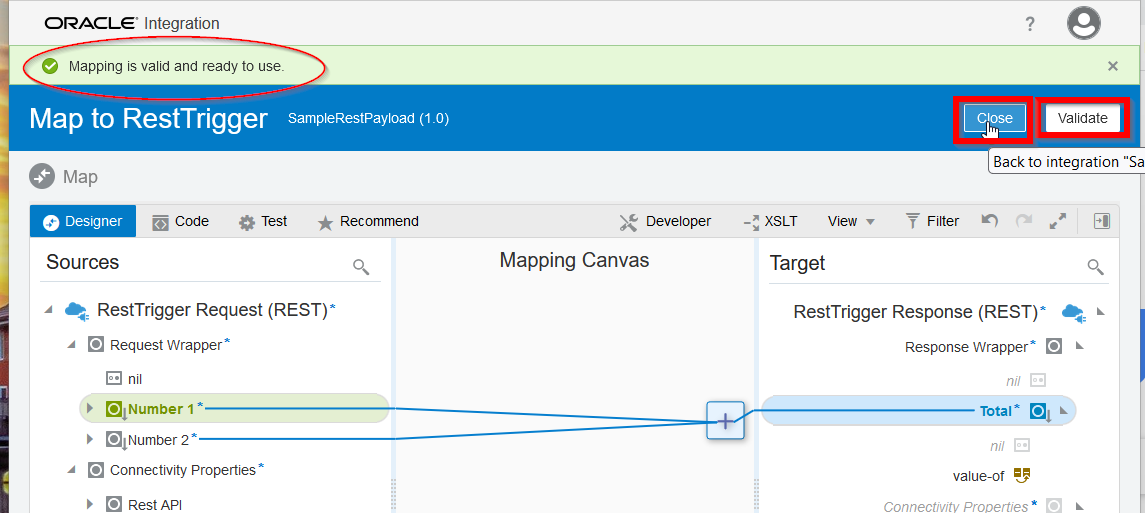This screenshot has height=513, width=1145.
Task: Expand the Number 2 source node
Action: coord(90,439)
